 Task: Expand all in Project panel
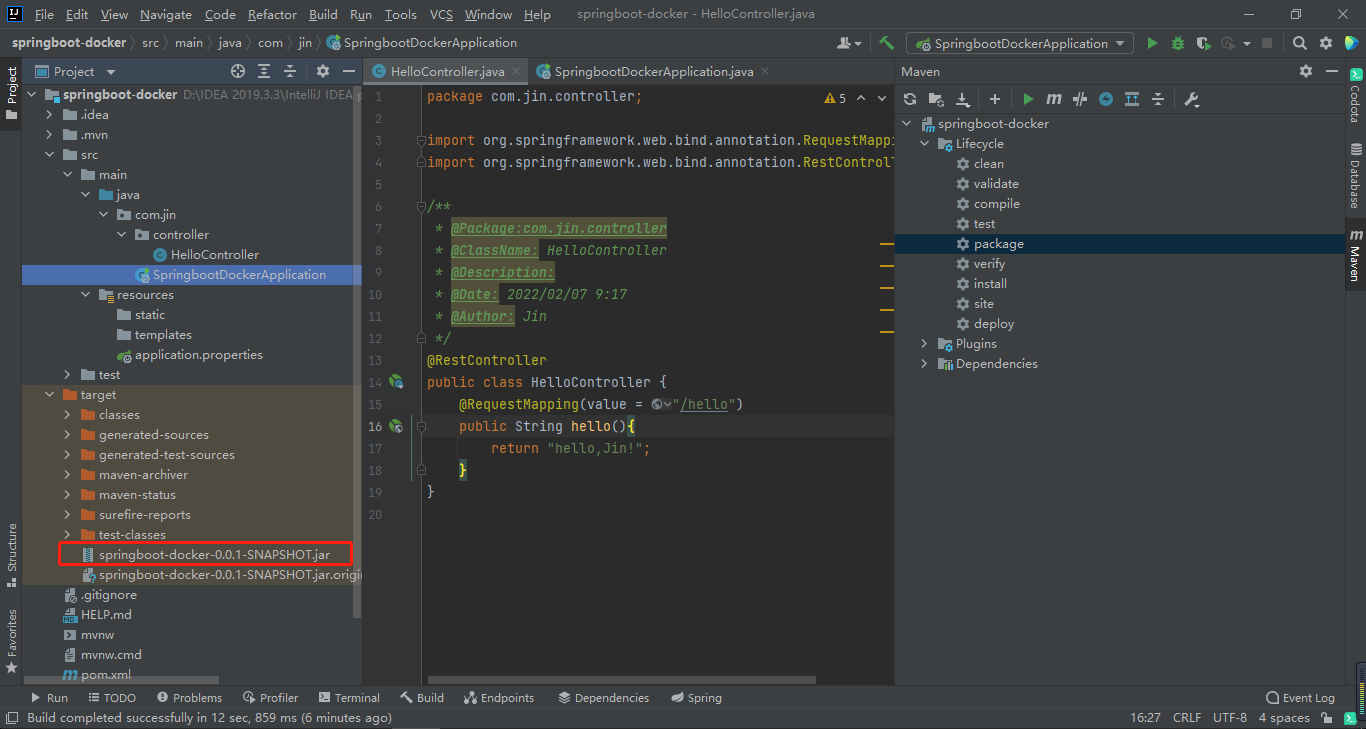click(x=264, y=71)
